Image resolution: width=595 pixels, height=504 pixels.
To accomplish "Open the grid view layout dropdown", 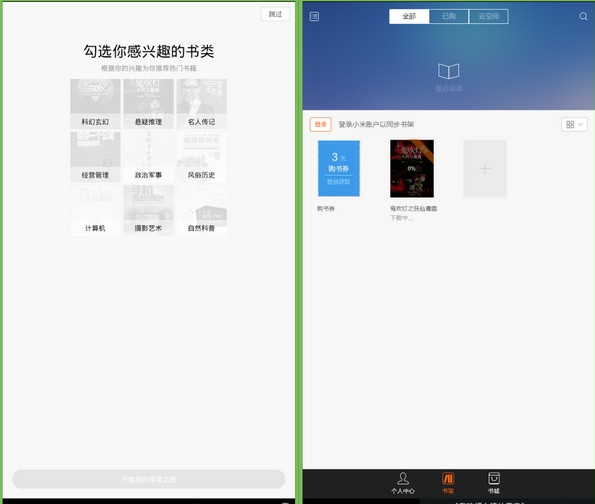I will click(x=574, y=124).
